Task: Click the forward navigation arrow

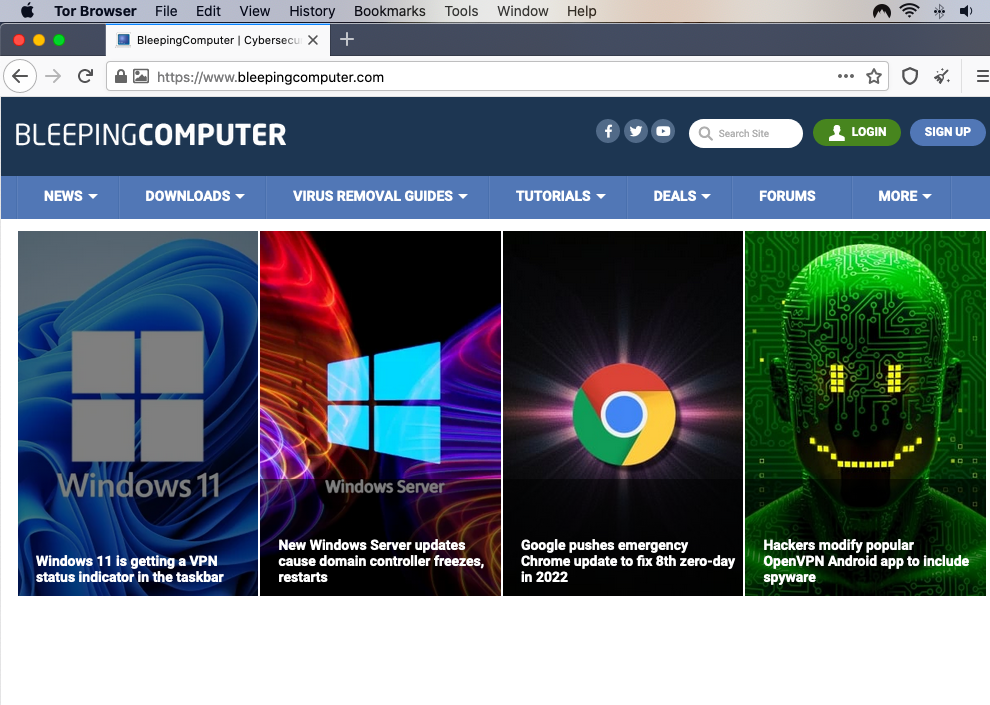Action: 53,77
